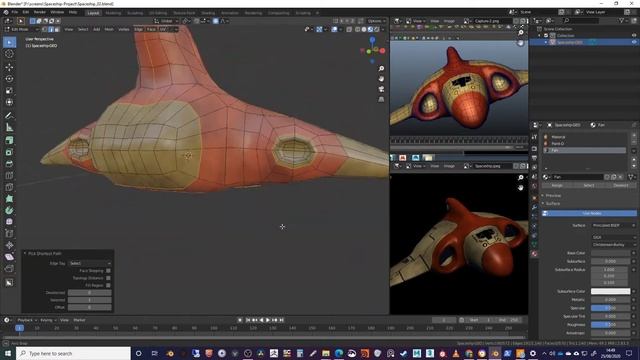The width and height of the screenshot is (640, 360).
Task: Toggle visibility eye of Collection
Action: (x=634, y=36)
